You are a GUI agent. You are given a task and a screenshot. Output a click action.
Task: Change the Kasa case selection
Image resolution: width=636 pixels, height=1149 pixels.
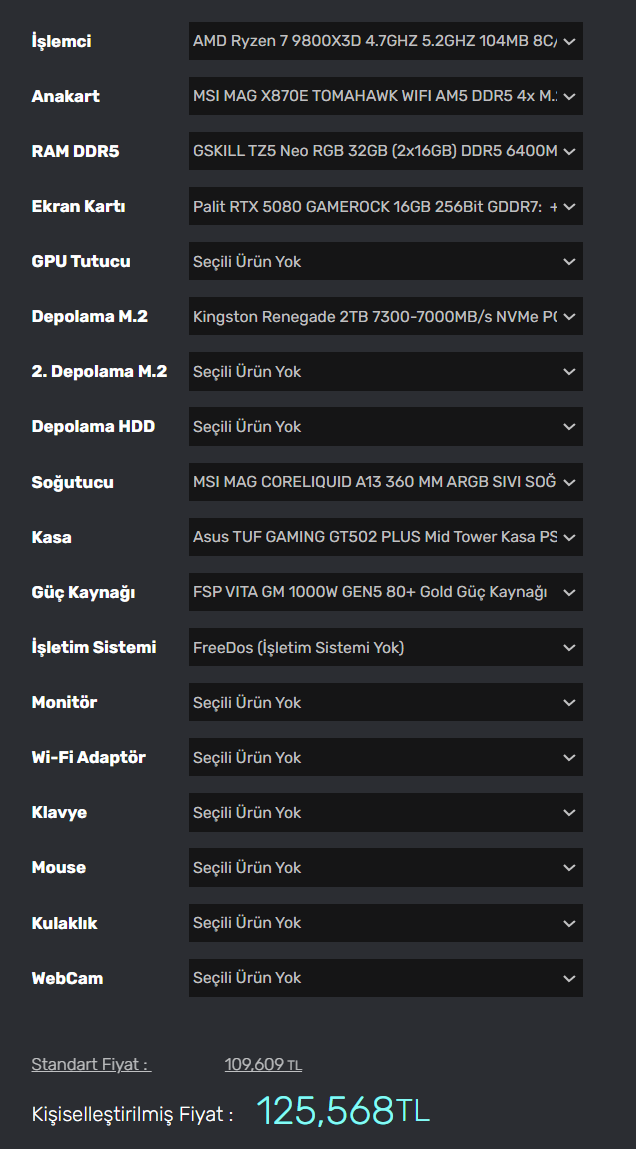pyautogui.click(x=385, y=537)
